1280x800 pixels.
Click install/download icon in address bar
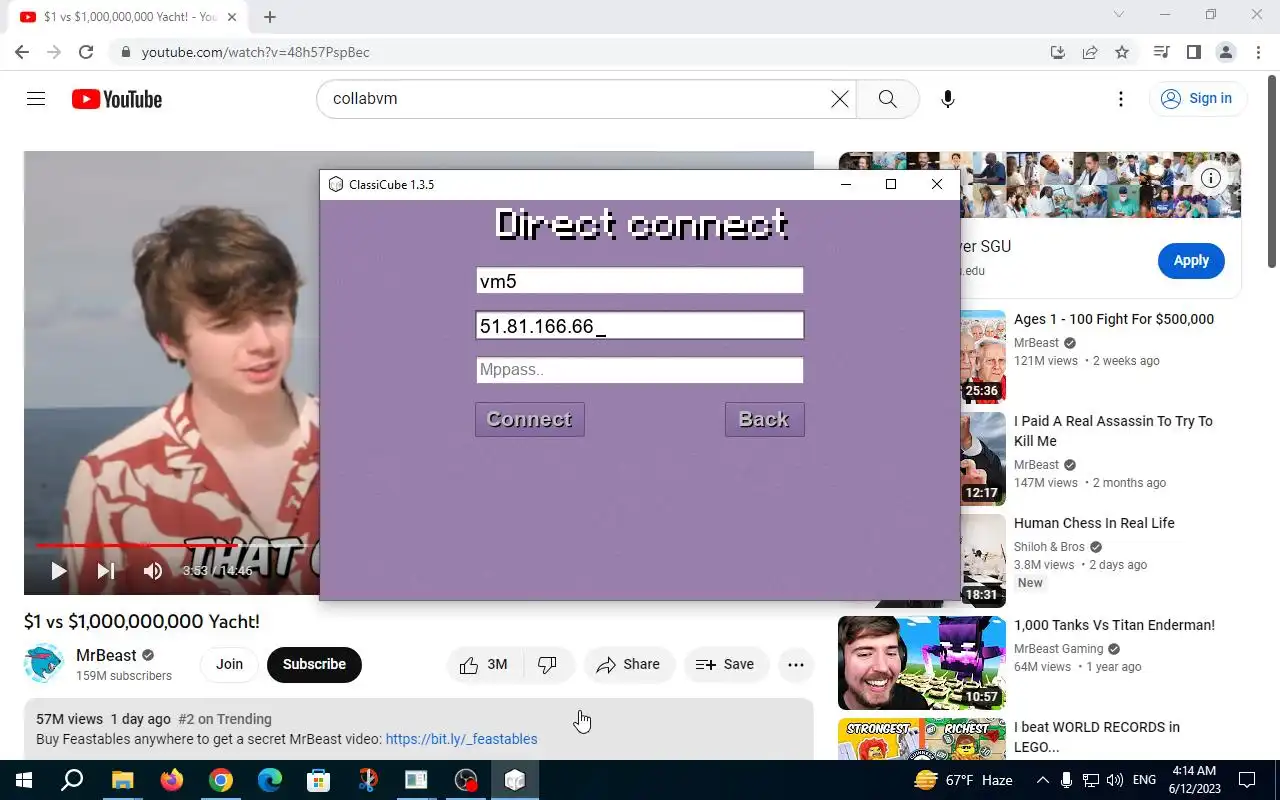[1058, 52]
